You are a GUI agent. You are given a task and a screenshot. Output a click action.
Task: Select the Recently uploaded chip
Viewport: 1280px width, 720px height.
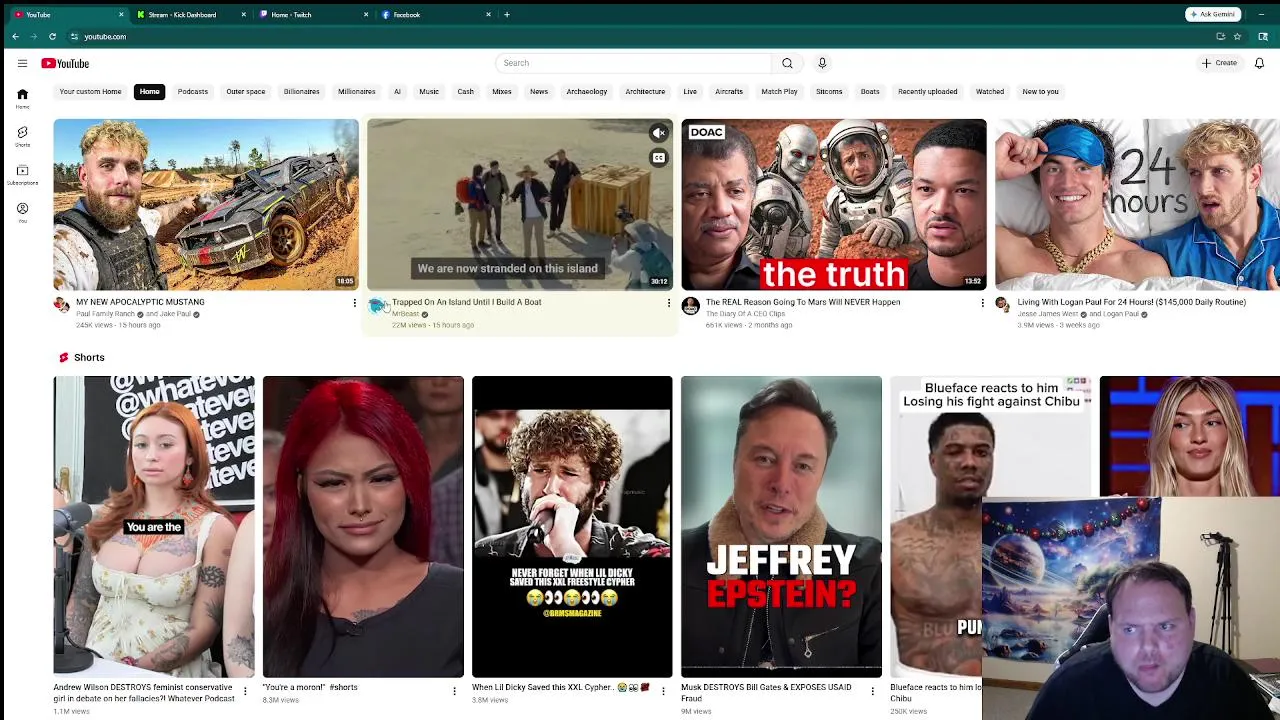click(x=928, y=91)
